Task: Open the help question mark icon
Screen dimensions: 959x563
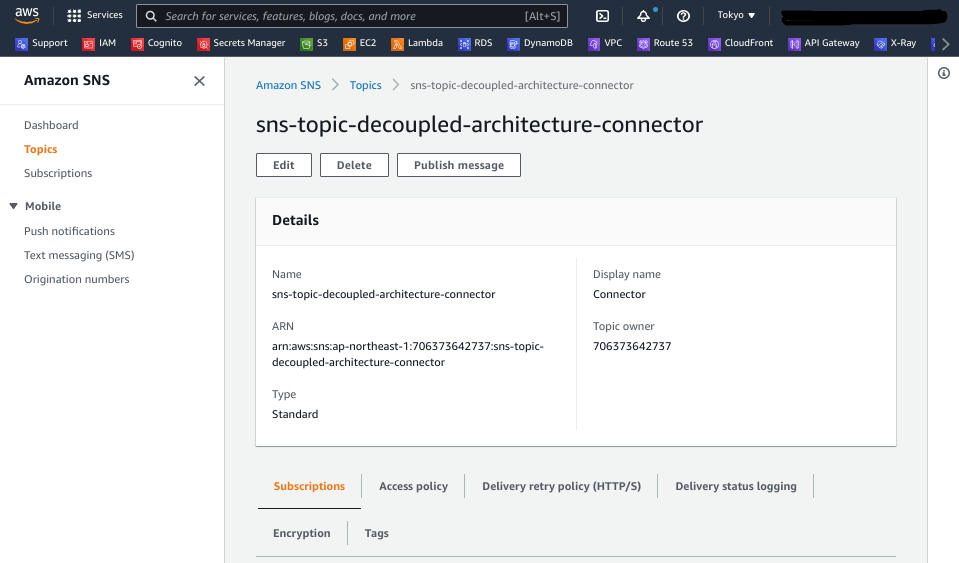Action: pyautogui.click(x=683, y=16)
